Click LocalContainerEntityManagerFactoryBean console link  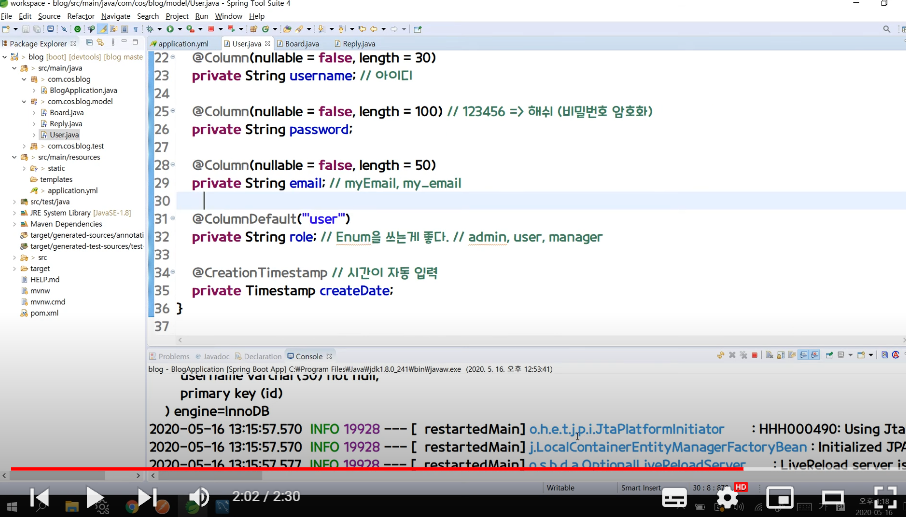(x=668, y=447)
